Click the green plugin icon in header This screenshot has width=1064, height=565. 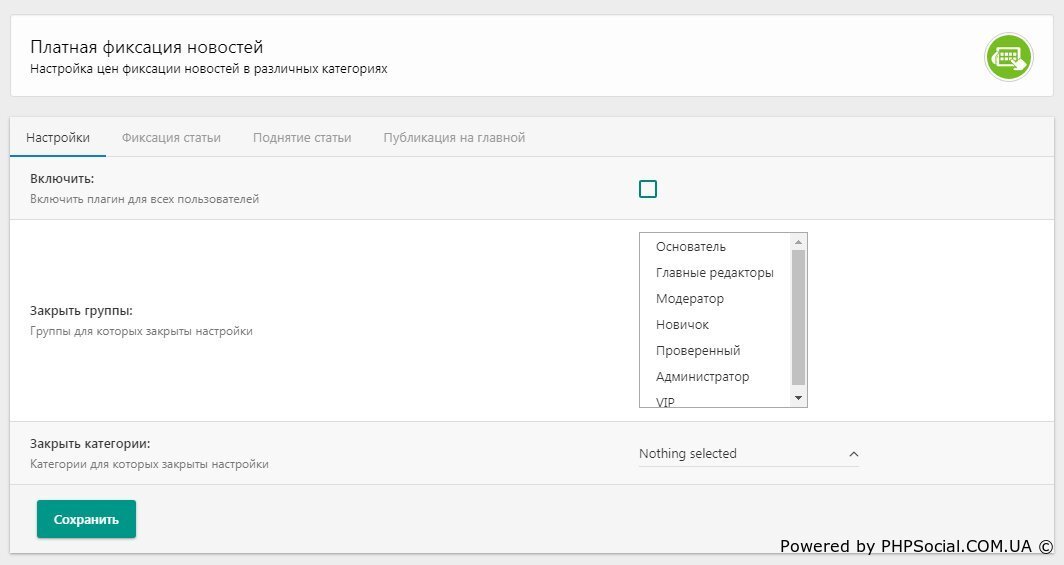pyautogui.click(x=1008, y=57)
